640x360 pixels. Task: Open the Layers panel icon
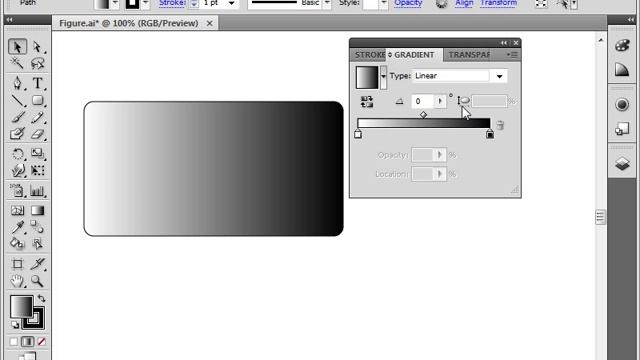pos(622,164)
